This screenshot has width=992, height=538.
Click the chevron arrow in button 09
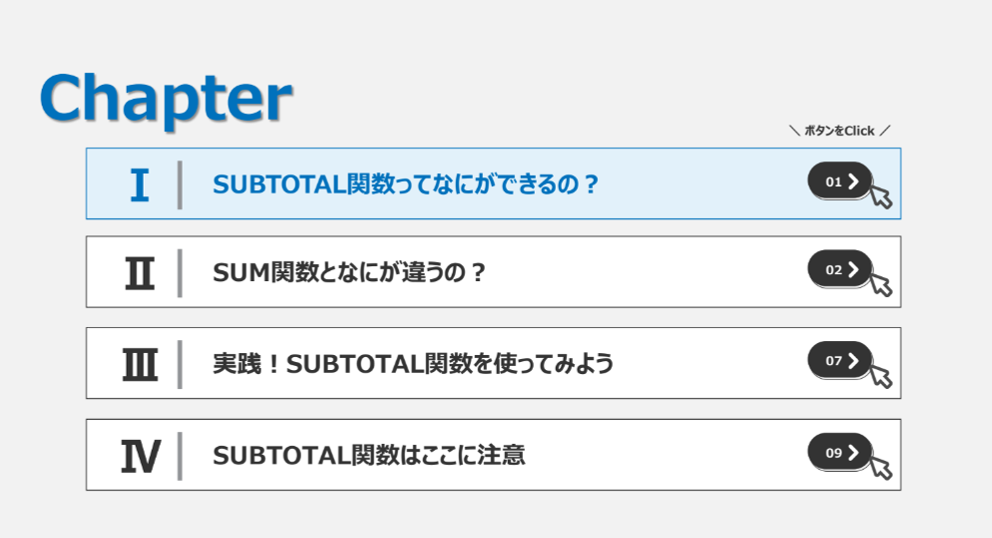coord(853,452)
